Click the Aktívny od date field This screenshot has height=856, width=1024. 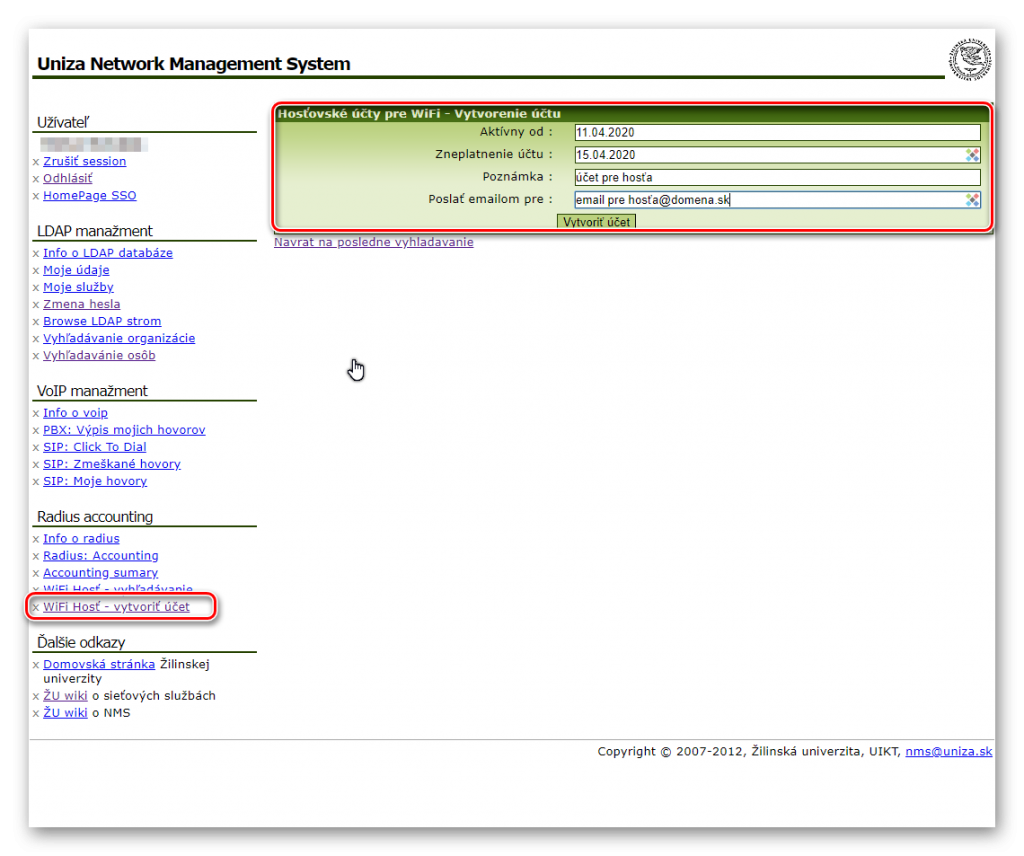[x=777, y=133]
